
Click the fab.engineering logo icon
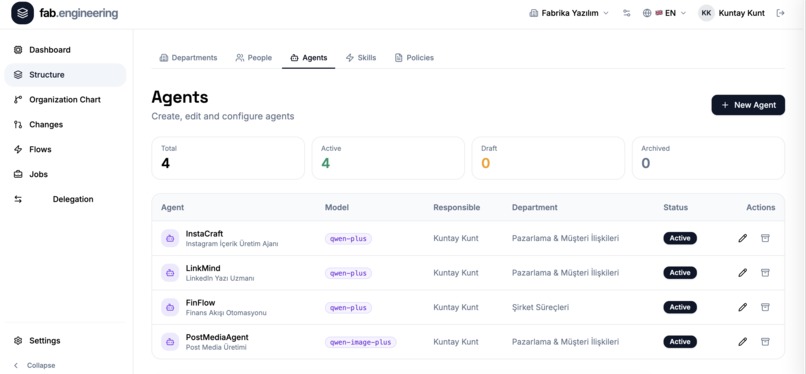tap(22, 13)
